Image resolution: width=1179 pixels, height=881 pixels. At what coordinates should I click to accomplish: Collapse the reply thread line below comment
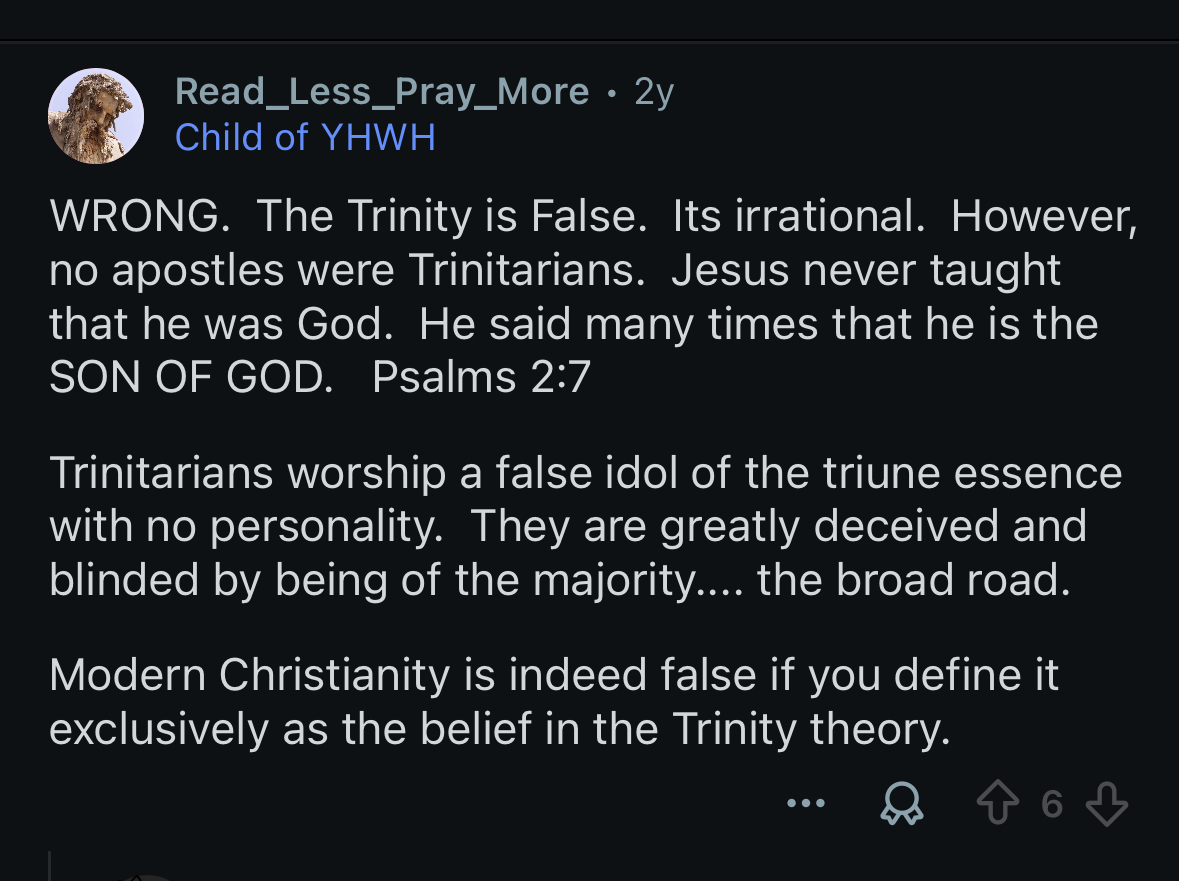click(x=50, y=866)
